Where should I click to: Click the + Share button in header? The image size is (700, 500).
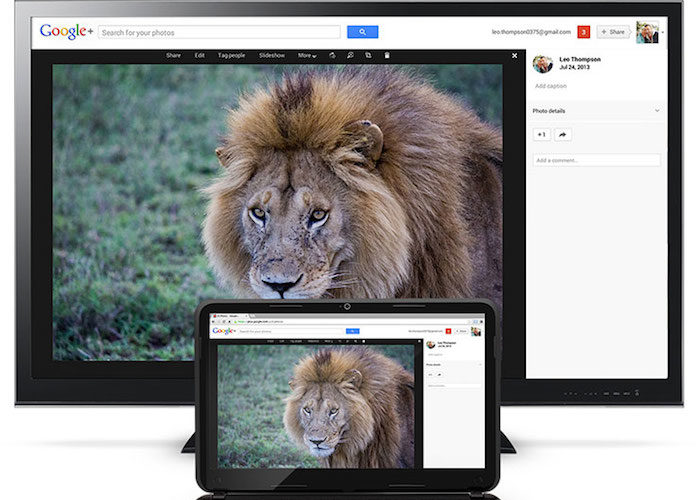pyautogui.click(x=613, y=32)
